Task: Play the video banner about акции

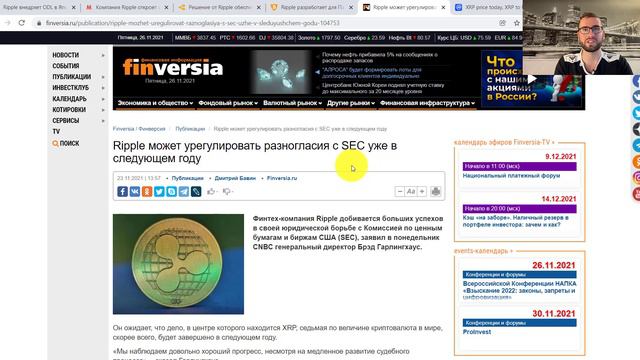Action: [532, 79]
